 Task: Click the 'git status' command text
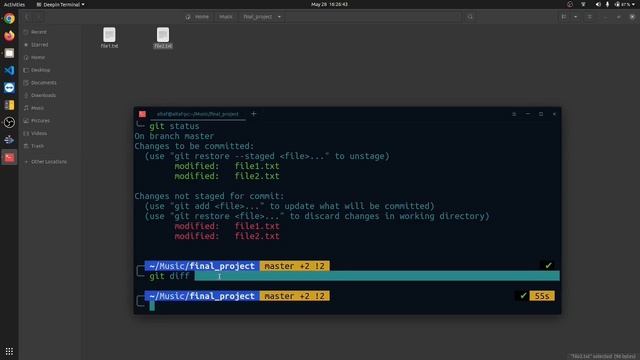[174, 126]
